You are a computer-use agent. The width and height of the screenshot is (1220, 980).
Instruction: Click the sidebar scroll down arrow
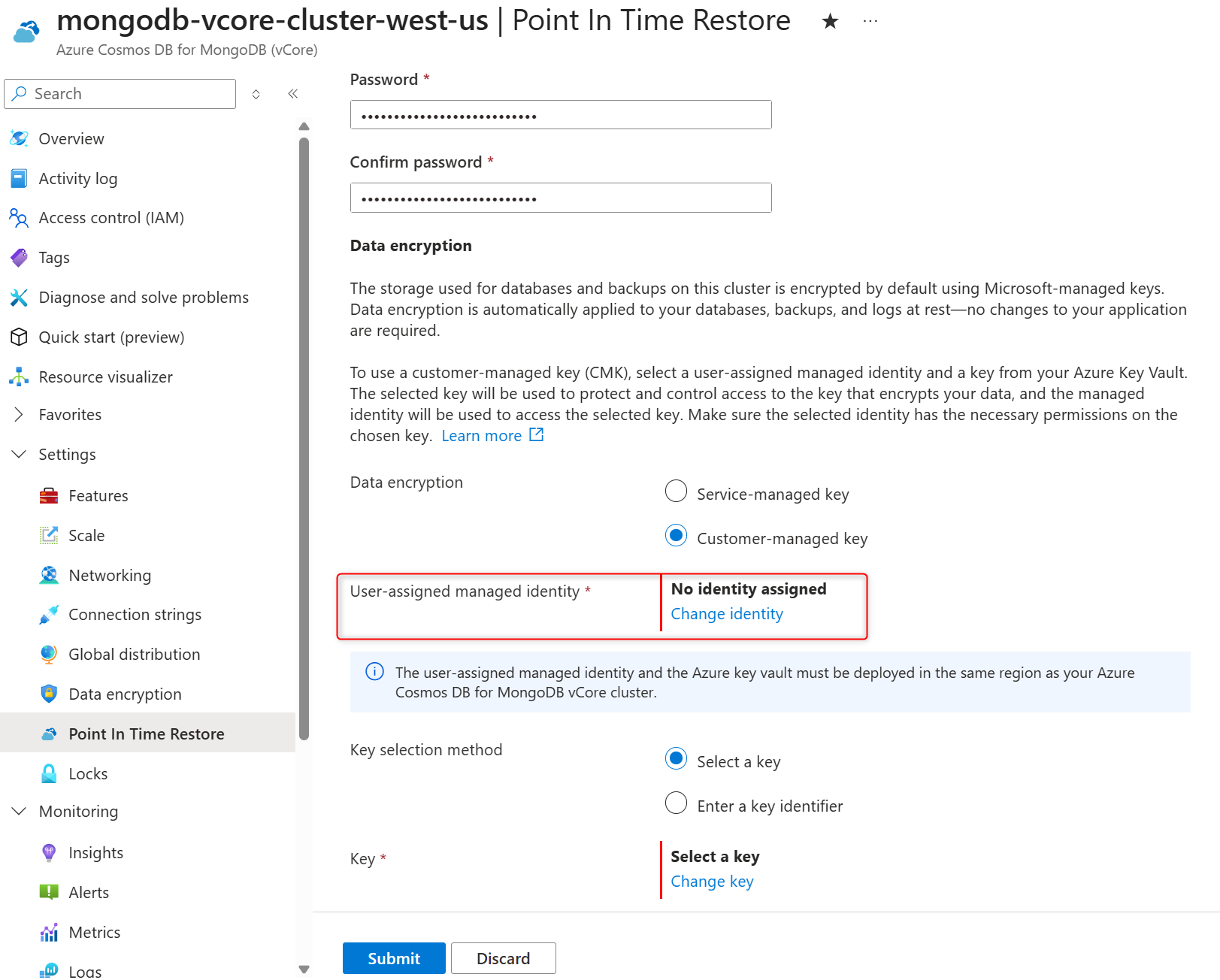(304, 969)
